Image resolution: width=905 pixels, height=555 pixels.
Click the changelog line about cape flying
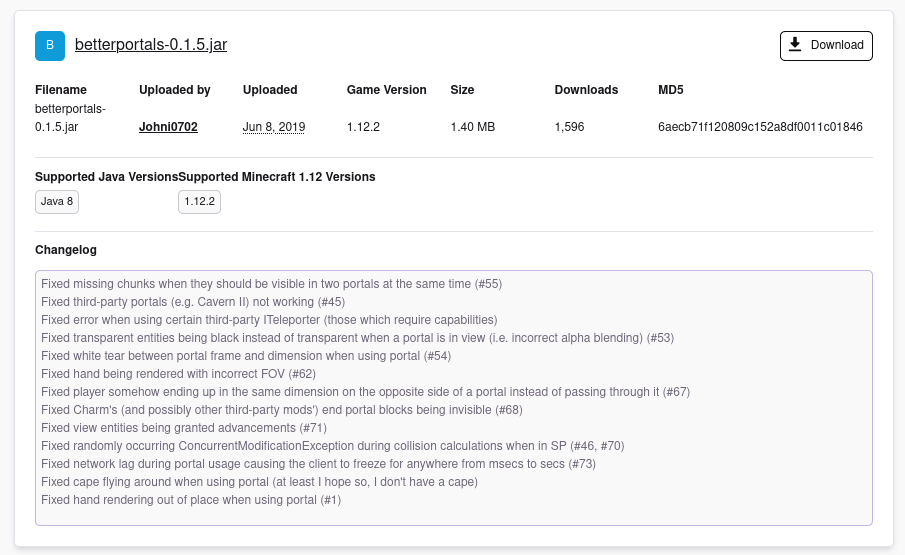(259, 482)
